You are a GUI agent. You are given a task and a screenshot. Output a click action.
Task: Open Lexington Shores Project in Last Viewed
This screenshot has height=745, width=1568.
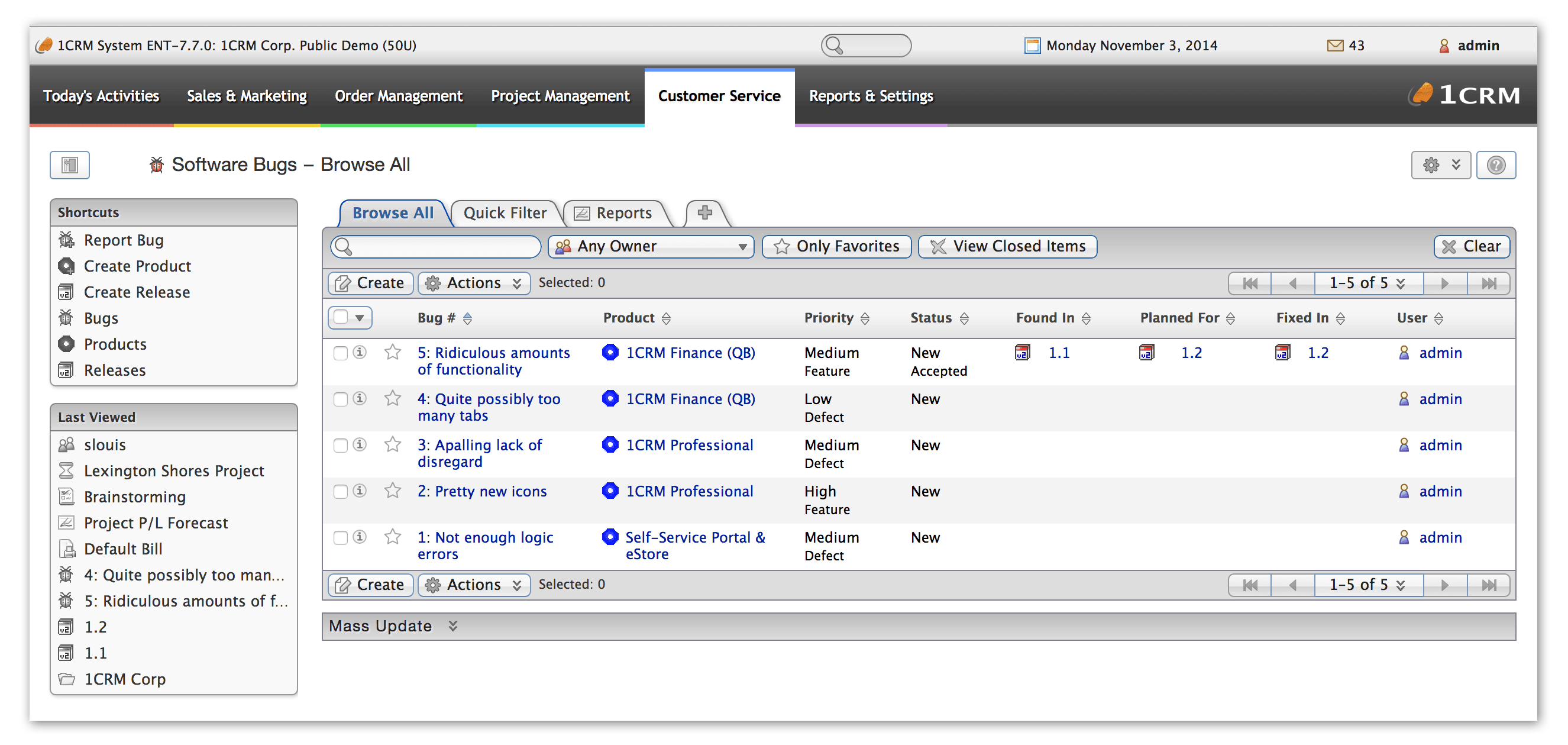pos(174,471)
